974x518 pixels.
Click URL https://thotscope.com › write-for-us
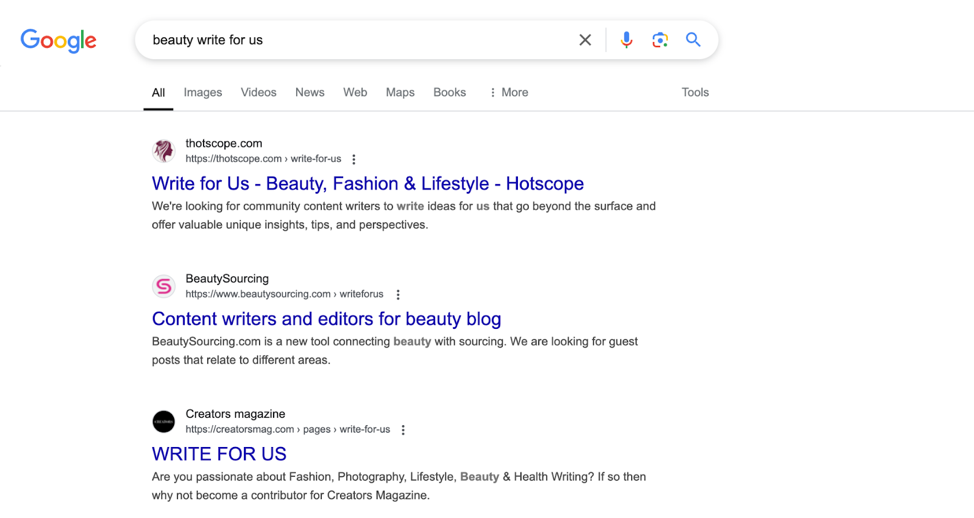pyautogui.click(x=263, y=159)
